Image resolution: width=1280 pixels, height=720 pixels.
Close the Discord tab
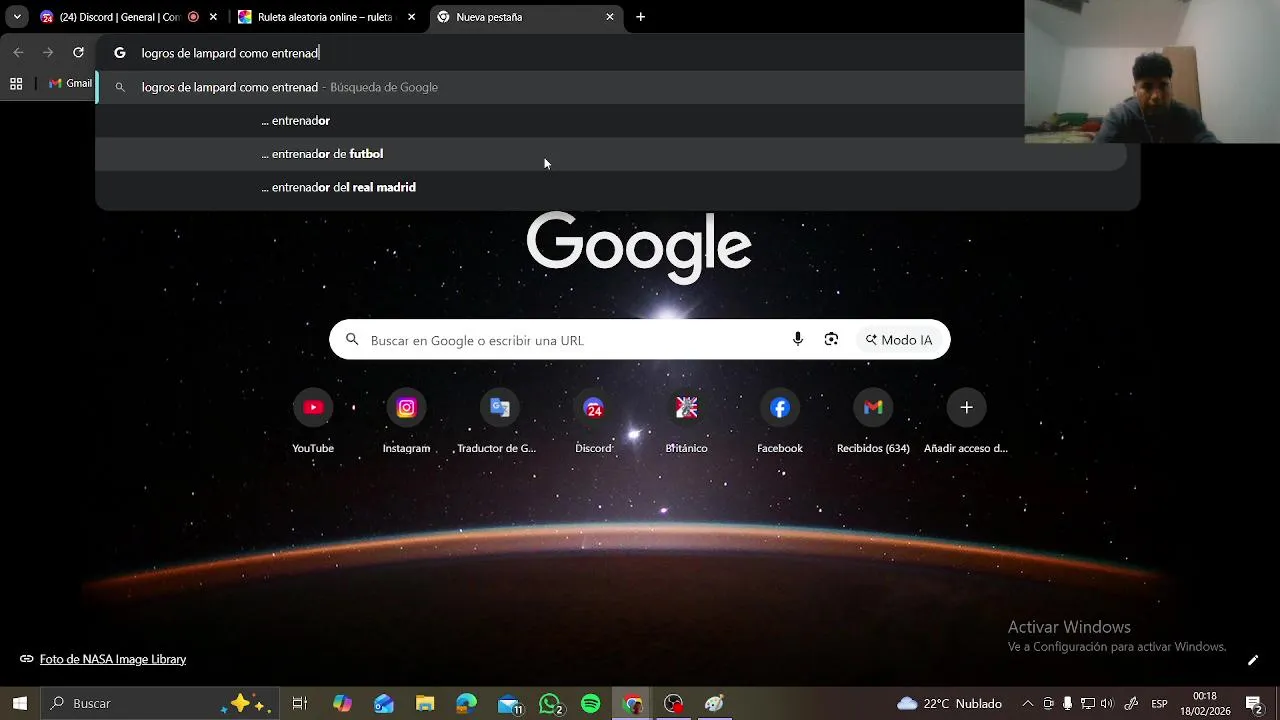(213, 17)
